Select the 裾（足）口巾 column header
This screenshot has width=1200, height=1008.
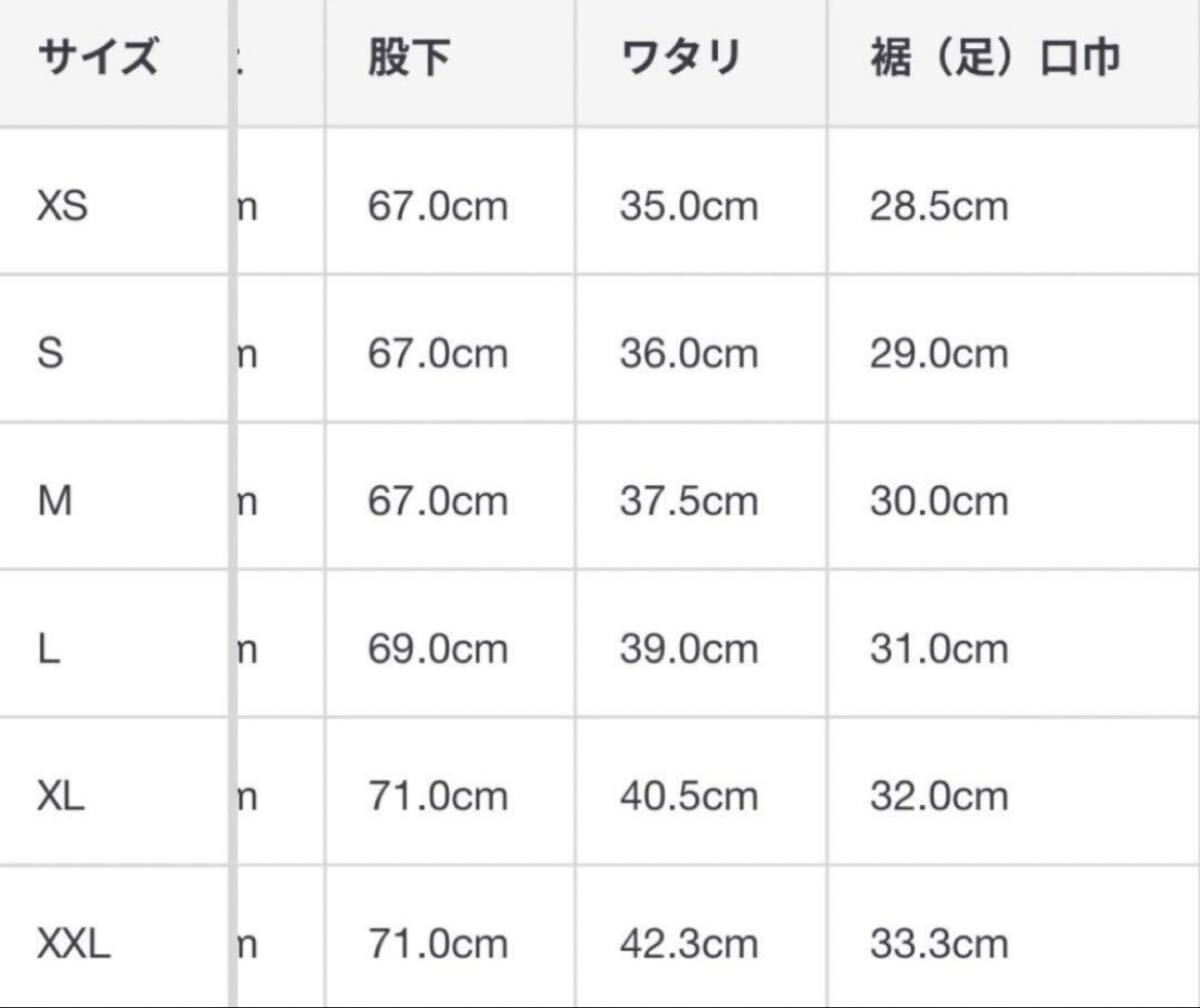(x=995, y=60)
